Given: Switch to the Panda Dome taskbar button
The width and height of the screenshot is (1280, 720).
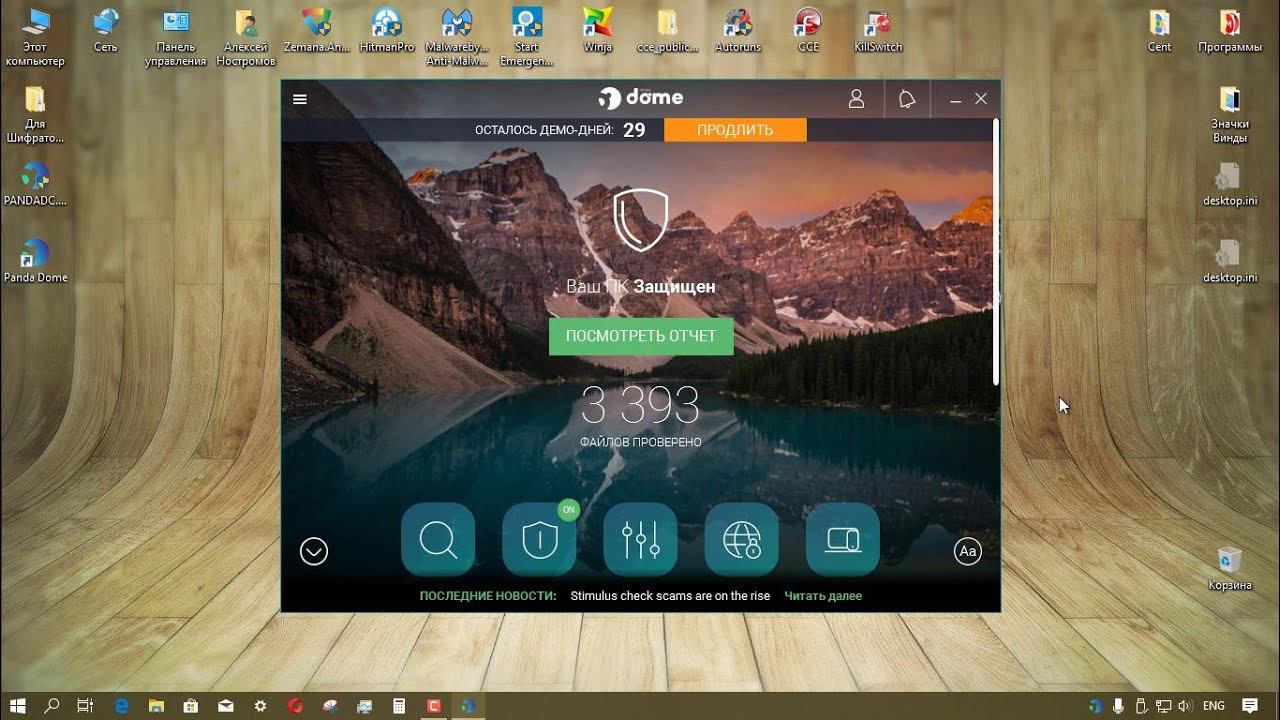Looking at the screenshot, I should pyautogui.click(x=468, y=706).
